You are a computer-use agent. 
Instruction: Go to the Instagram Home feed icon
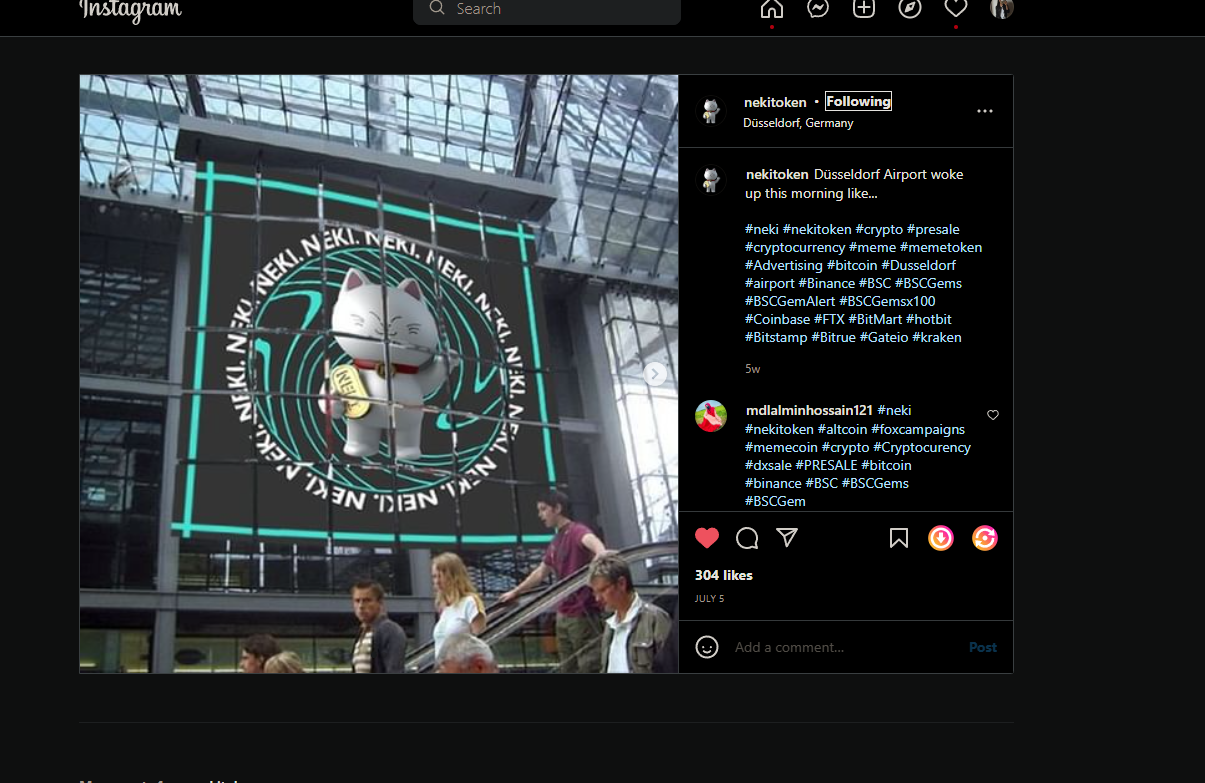771,8
